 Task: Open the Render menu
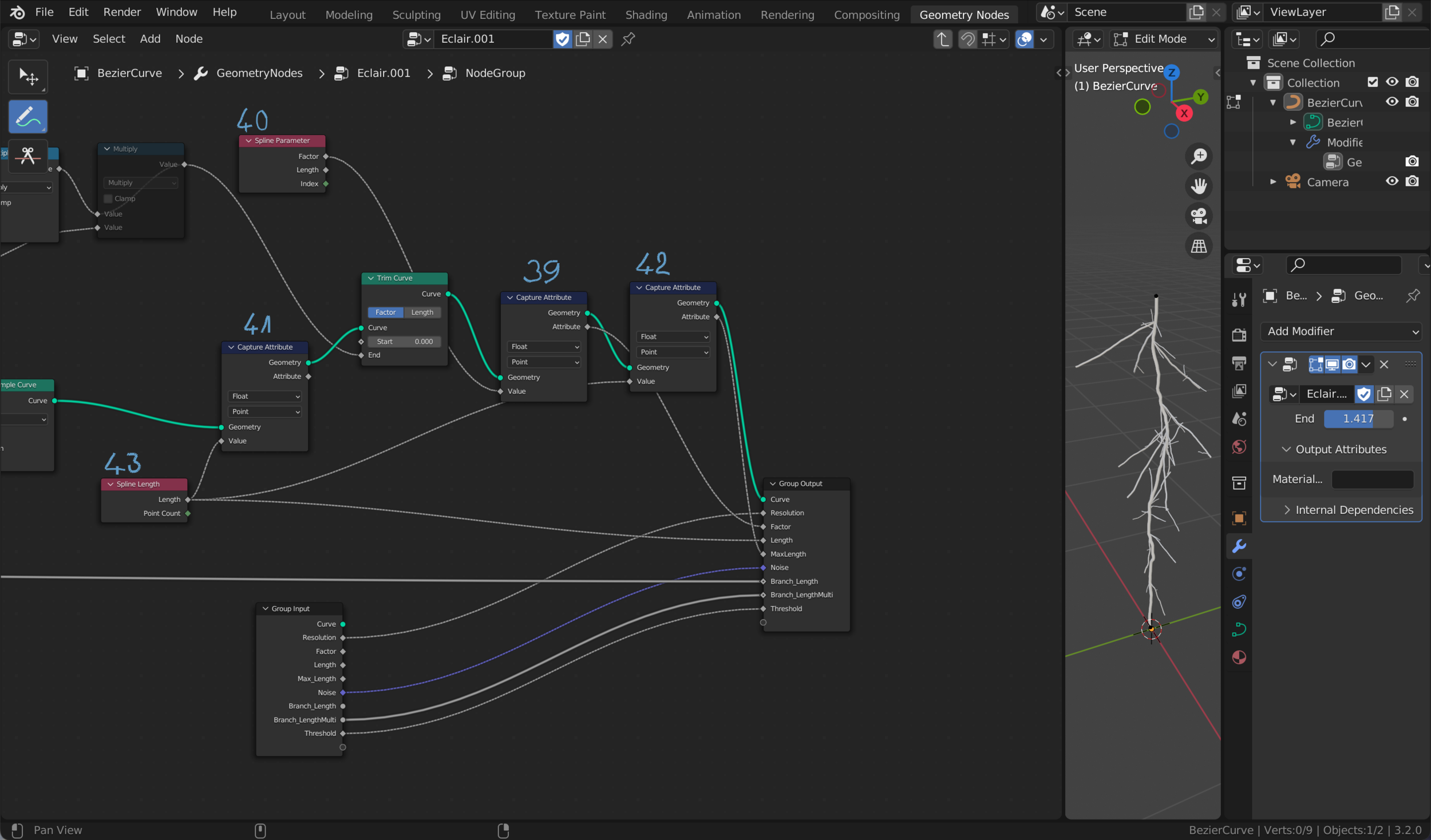click(122, 12)
